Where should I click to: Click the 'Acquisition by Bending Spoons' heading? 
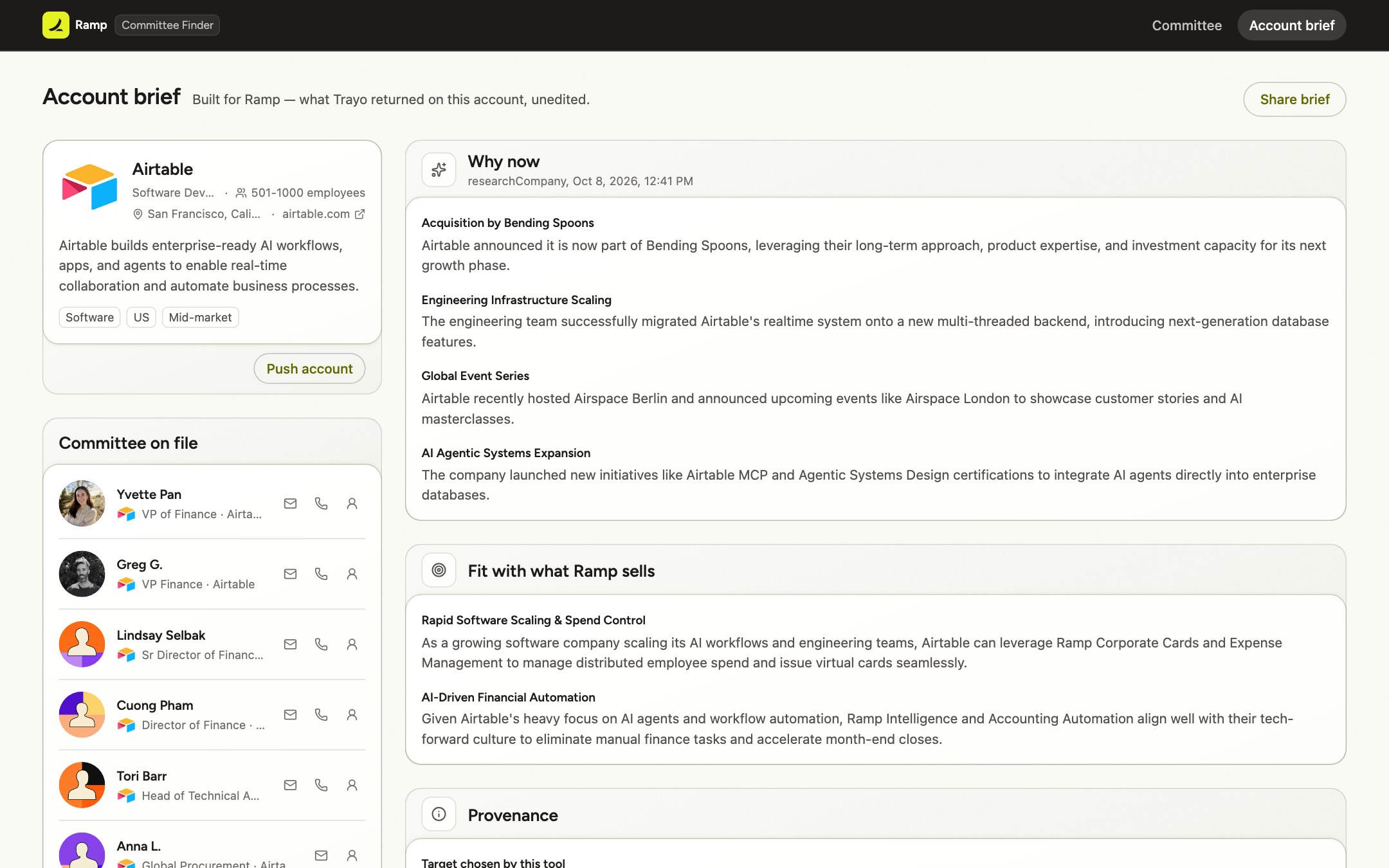pos(507,222)
